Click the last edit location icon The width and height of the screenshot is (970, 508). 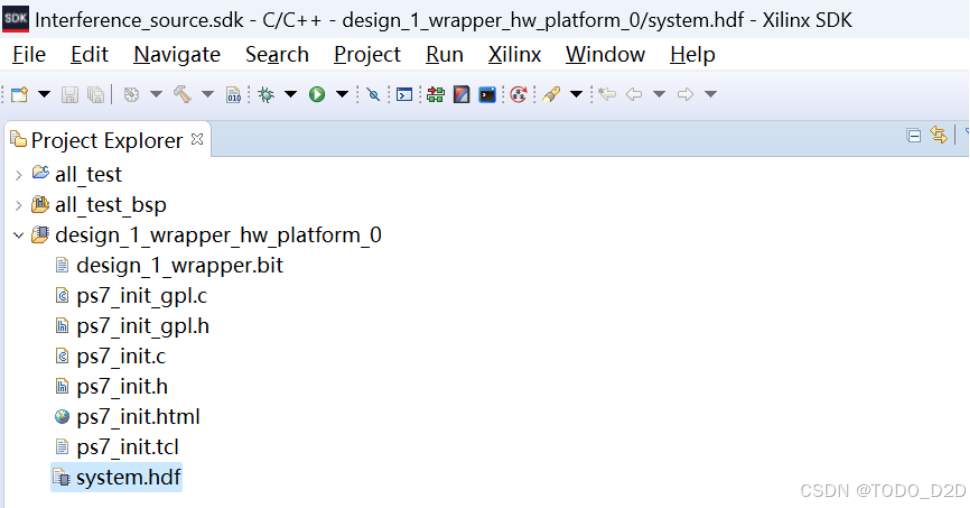tap(607, 95)
